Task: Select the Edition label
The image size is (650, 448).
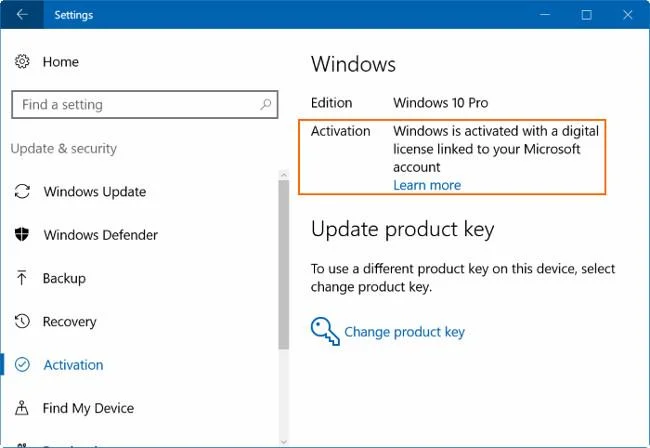Action: [x=332, y=103]
